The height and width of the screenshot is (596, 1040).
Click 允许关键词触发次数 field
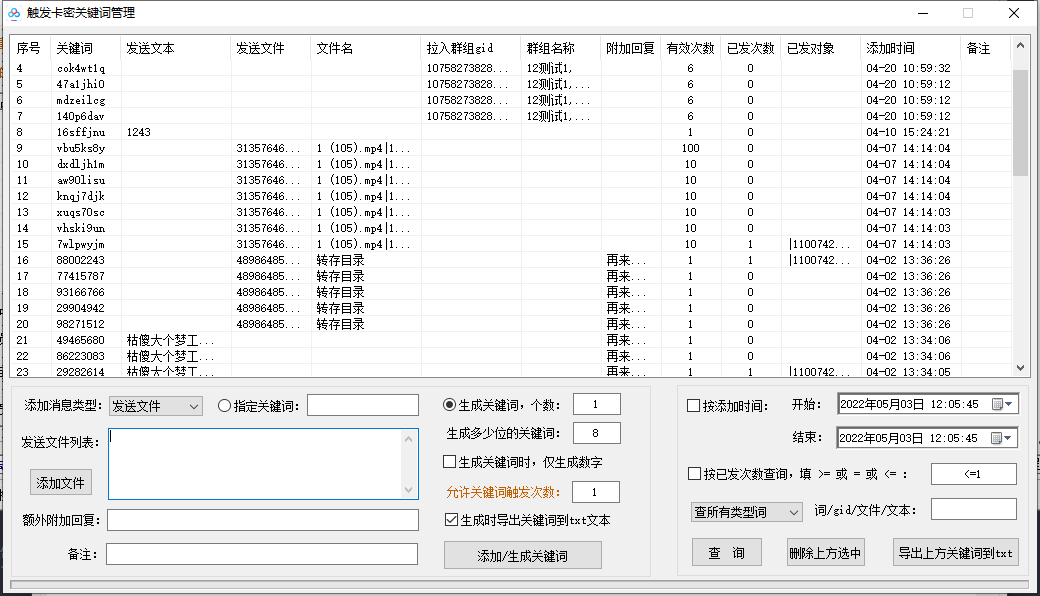tap(596, 492)
